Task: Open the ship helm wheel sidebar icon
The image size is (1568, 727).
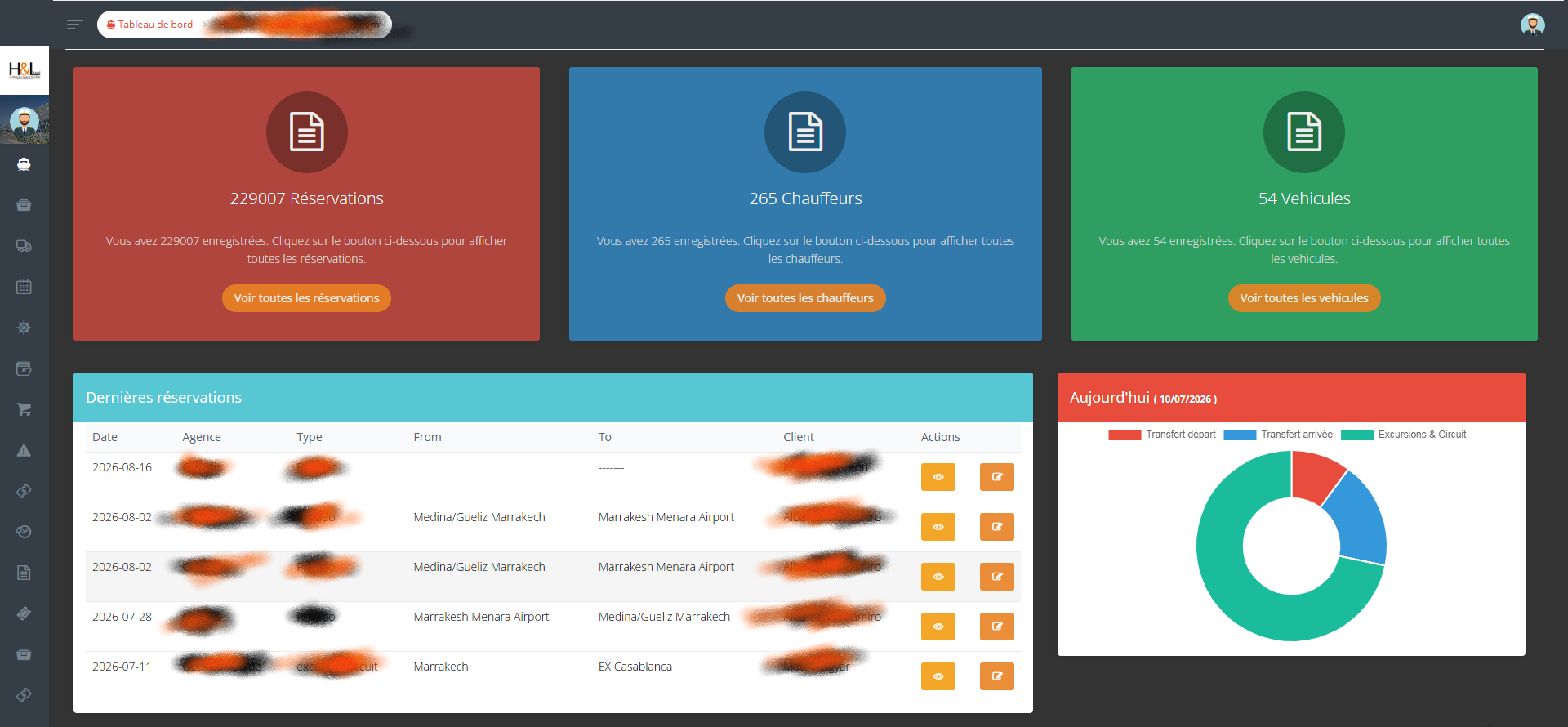Action: tap(24, 328)
